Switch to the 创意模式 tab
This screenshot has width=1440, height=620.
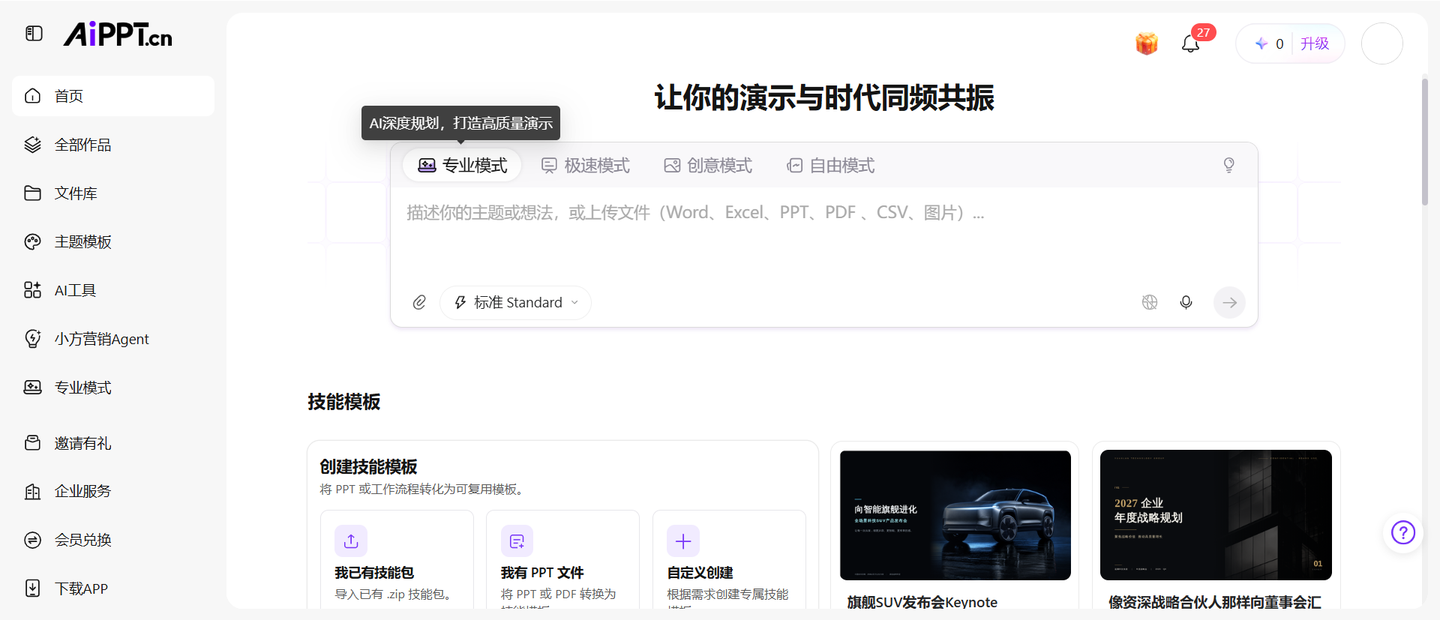708,166
